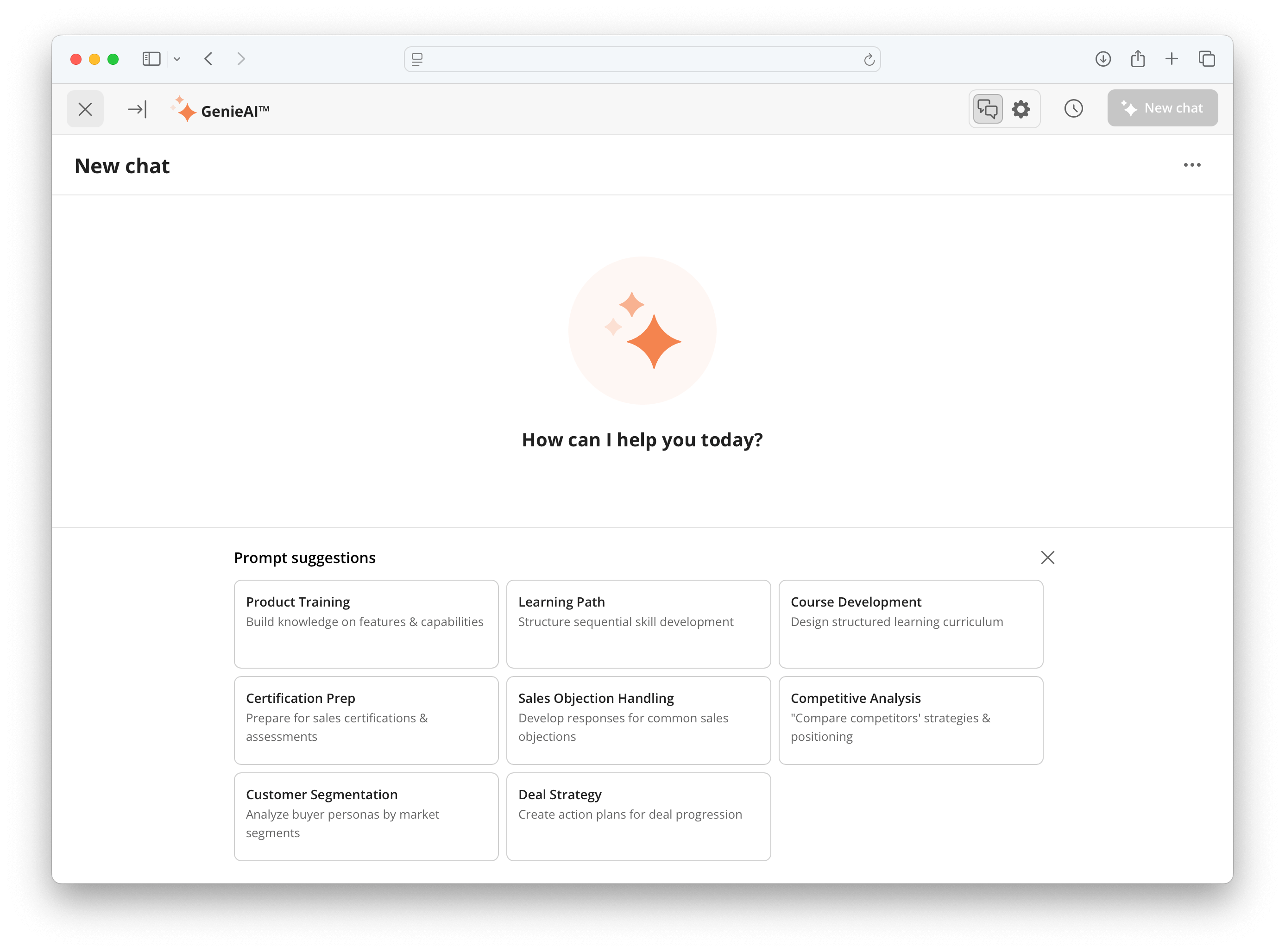Toggle the browser sidebar icon
This screenshot has width=1285, height=952.
point(151,58)
